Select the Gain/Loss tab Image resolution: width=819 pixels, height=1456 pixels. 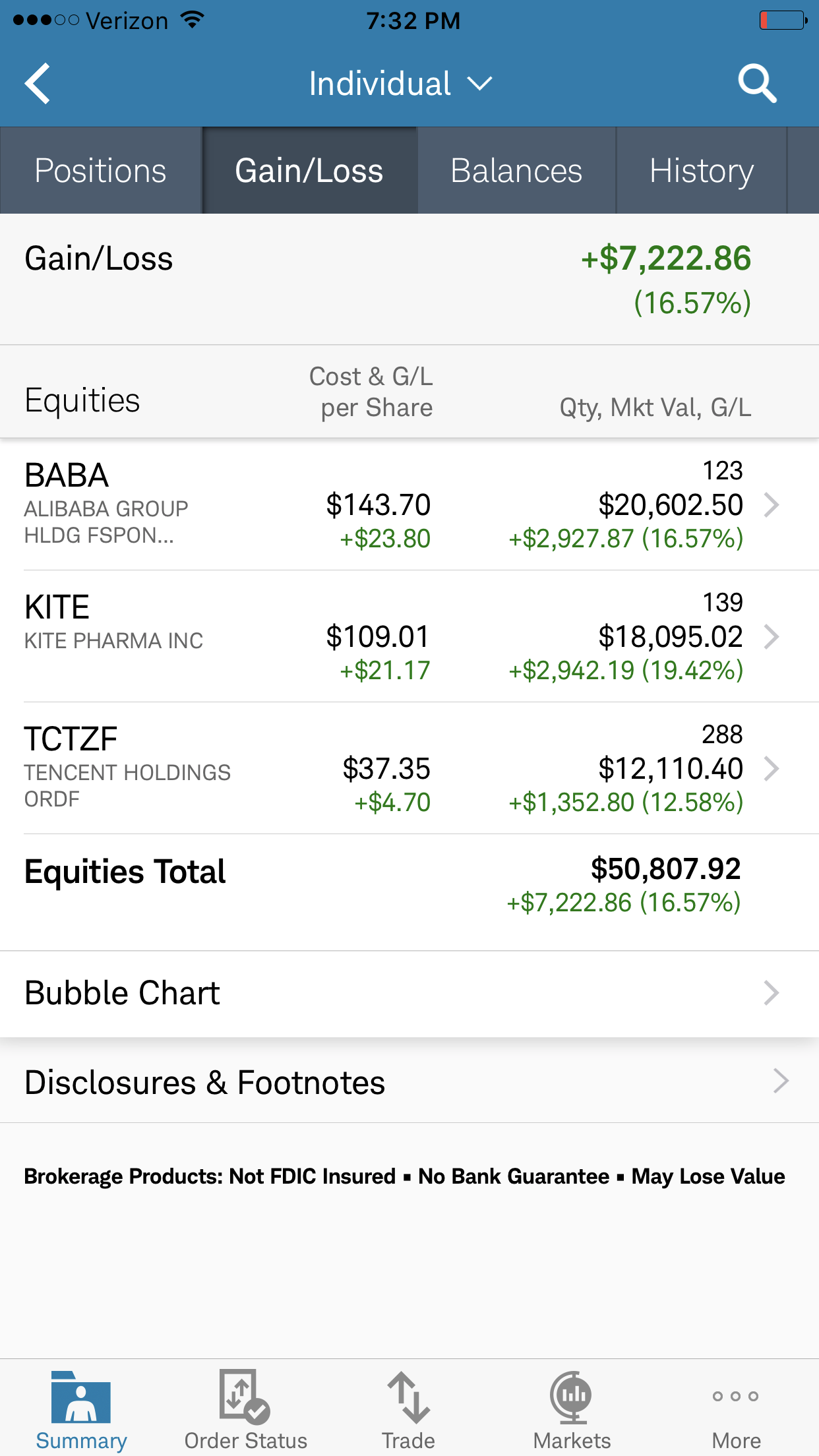(x=309, y=170)
